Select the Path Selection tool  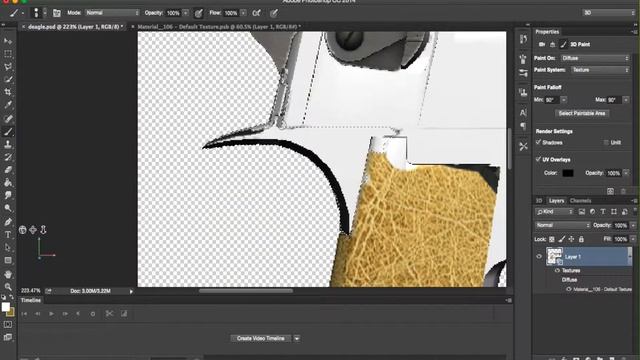coord(8,247)
